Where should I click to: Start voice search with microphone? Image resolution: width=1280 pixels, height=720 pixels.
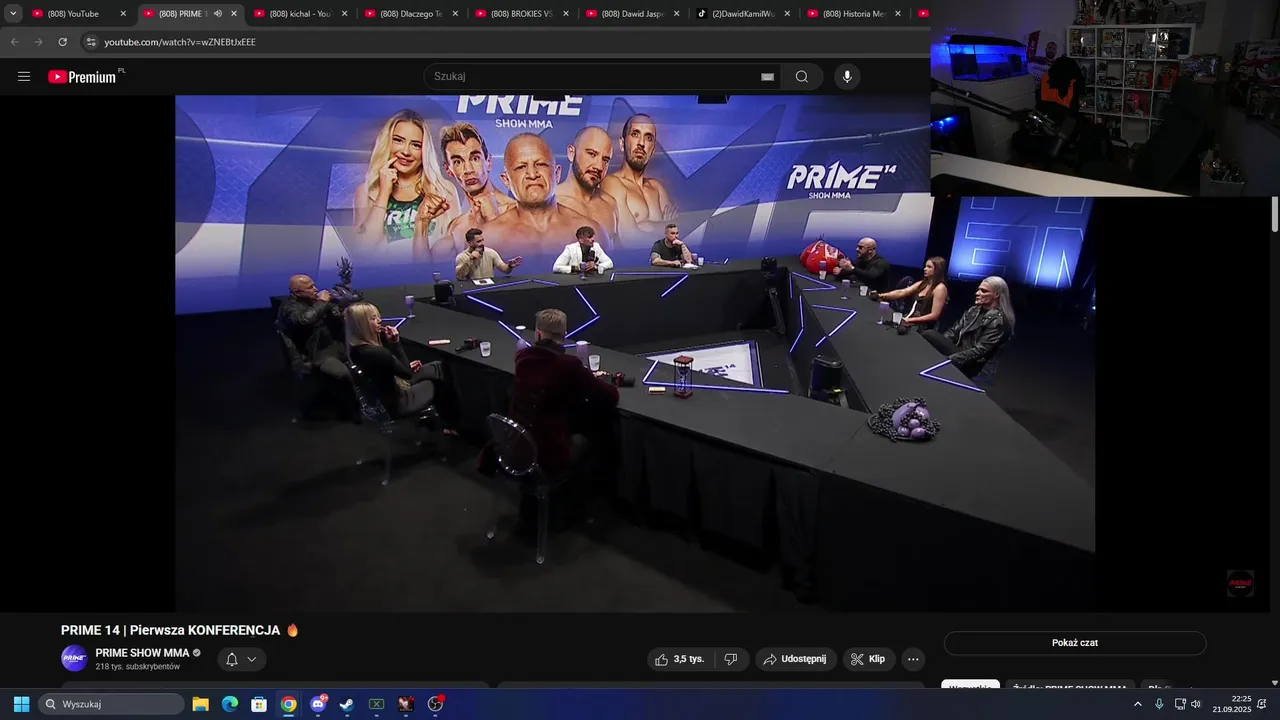pyautogui.click(x=847, y=77)
